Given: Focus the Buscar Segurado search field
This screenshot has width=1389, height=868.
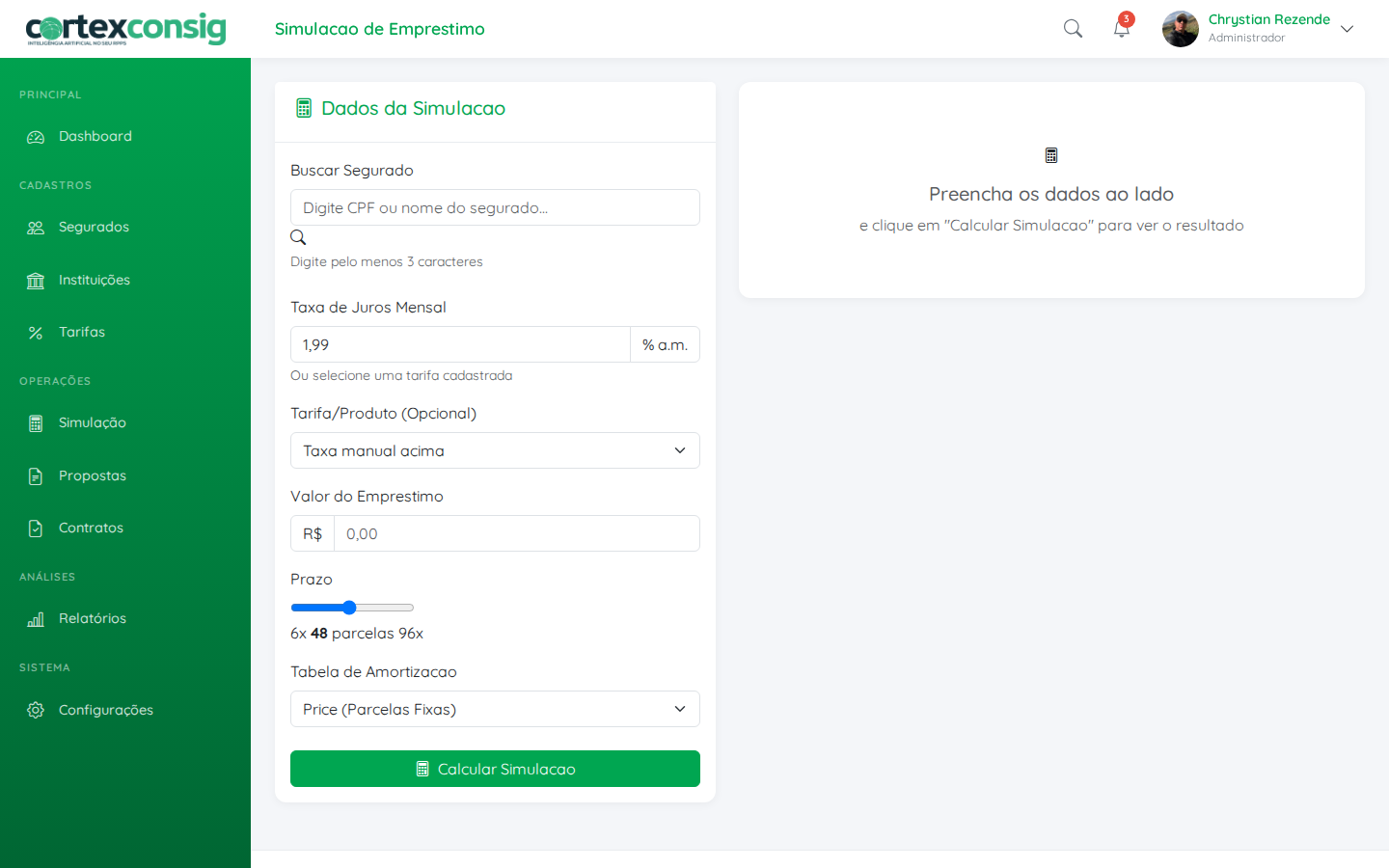Looking at the screenshot, I should point(495,207).
